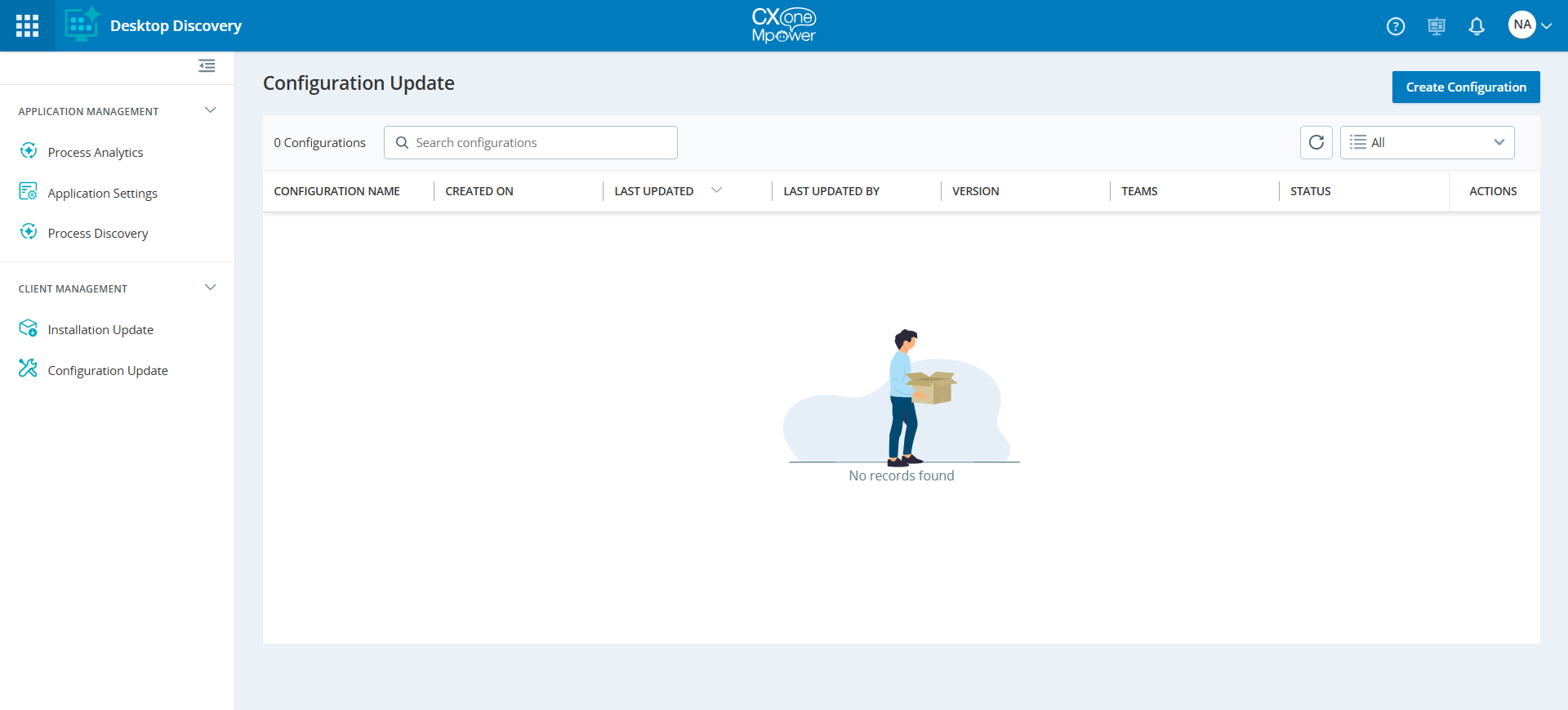Open Installation Update page
The height and width of the screenshot is (710, 1568).
100,329
